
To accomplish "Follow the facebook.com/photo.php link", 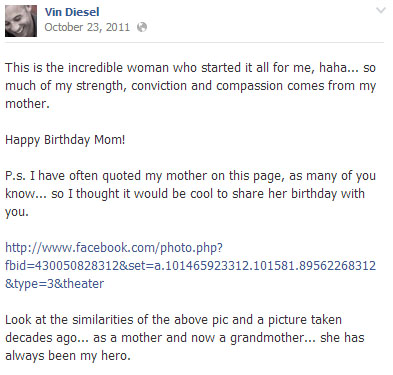I will tap(114, 248).
